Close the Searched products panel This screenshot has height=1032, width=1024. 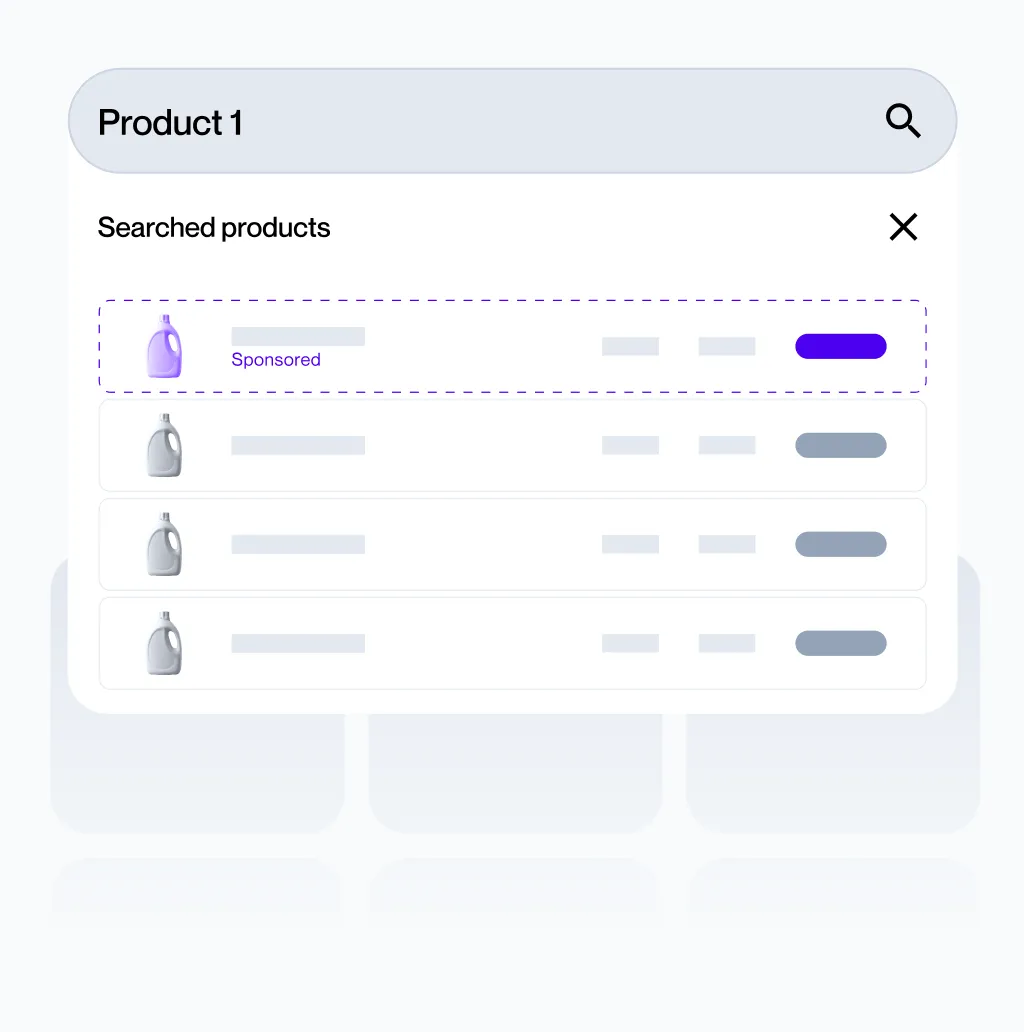click(903, 227)
